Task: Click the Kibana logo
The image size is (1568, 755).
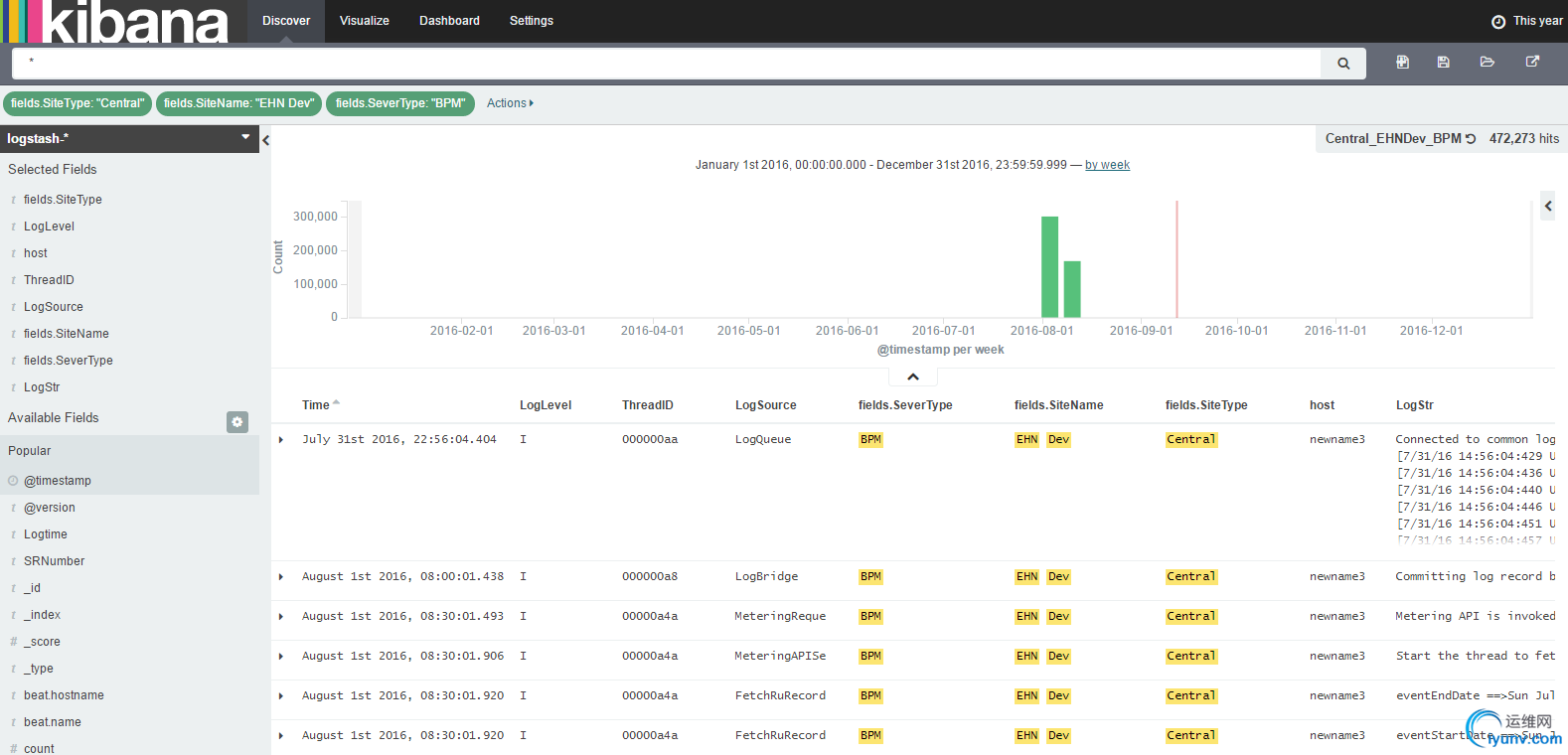Action: (x=114, y=21)
